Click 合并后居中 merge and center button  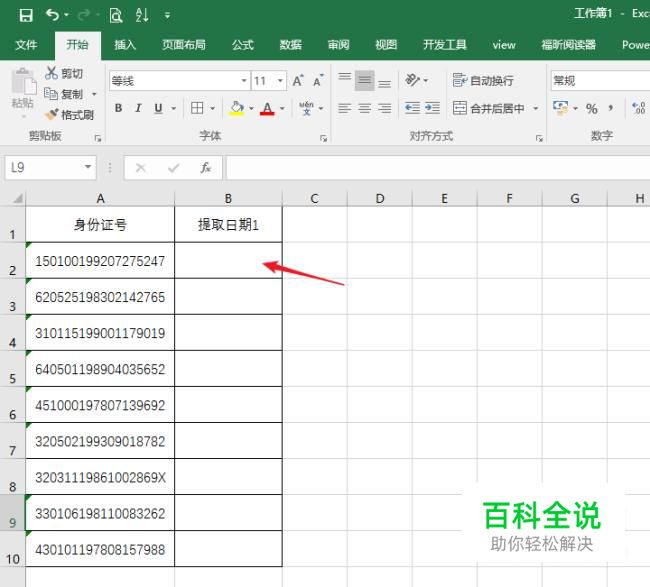pos(489,108)
